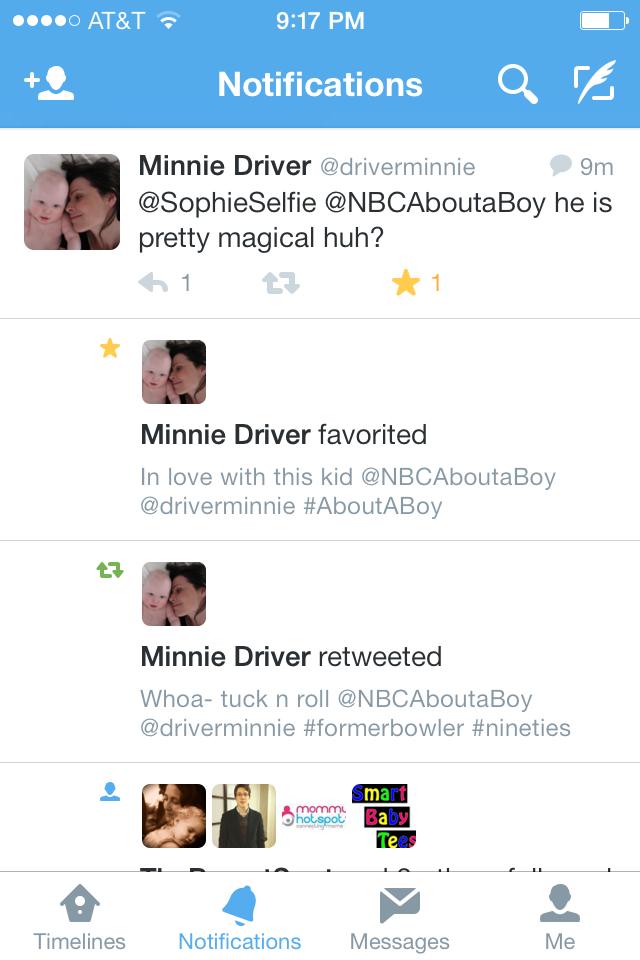
Task: Switch to the Messages tab
Action: (400, 918)
